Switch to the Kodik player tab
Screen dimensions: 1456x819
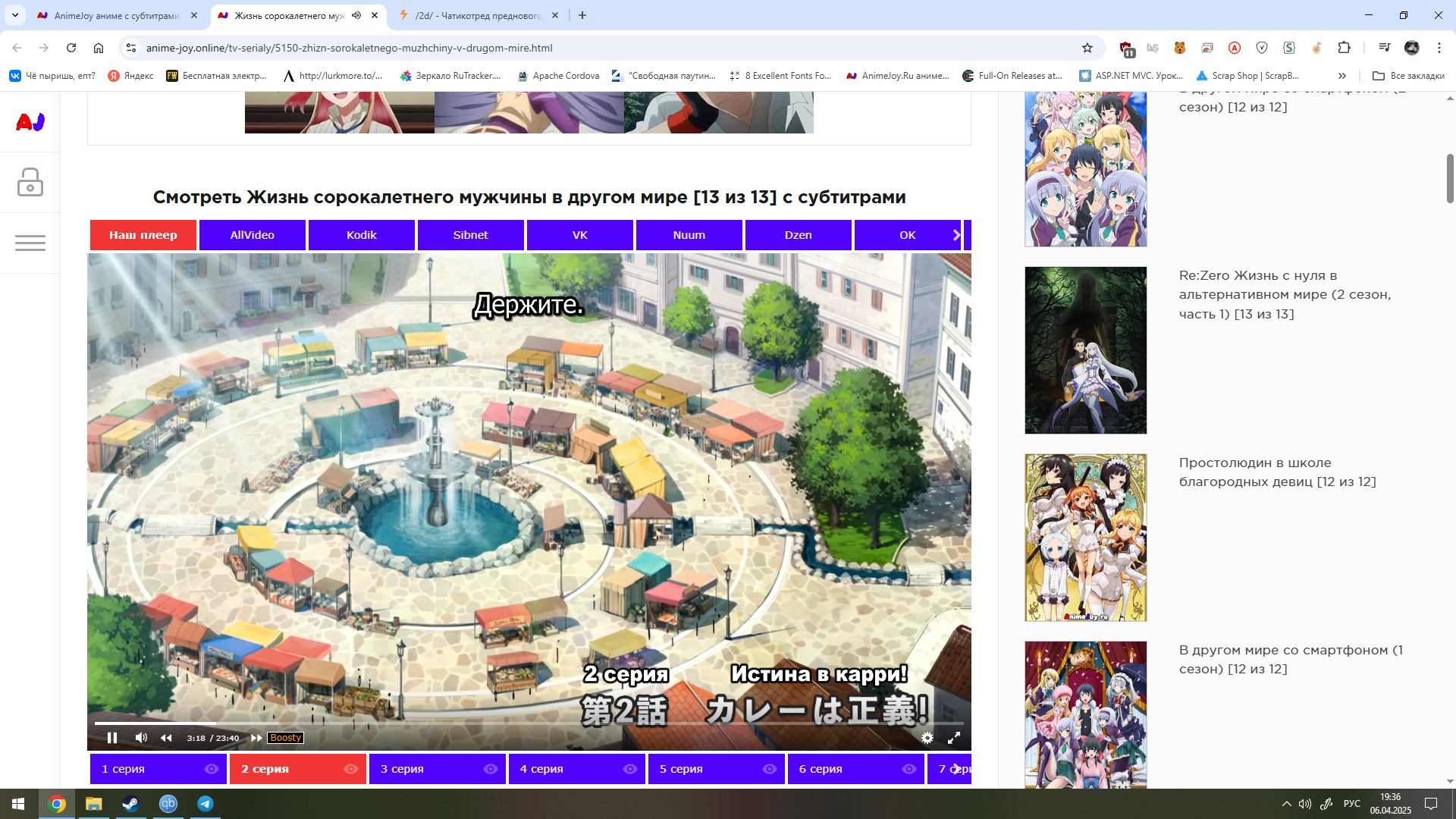361,235
